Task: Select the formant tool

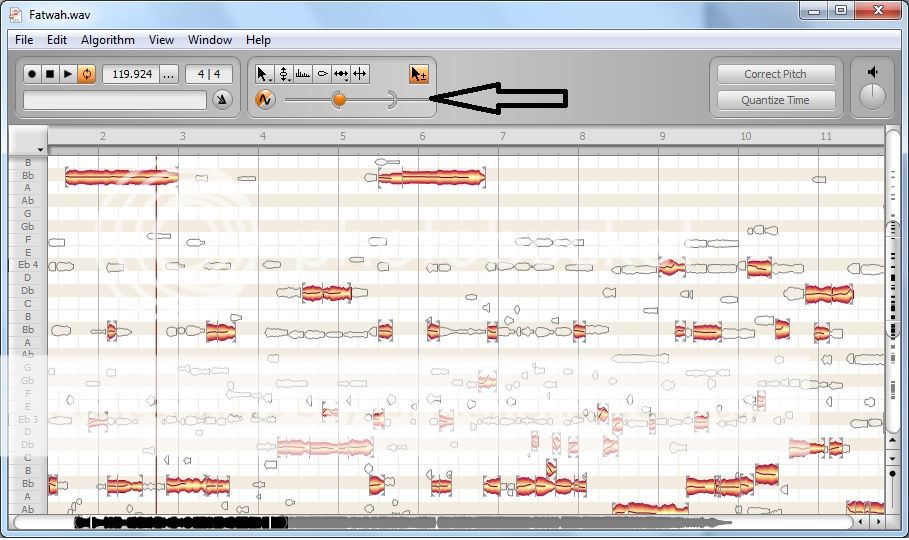Action: (303, 74)
